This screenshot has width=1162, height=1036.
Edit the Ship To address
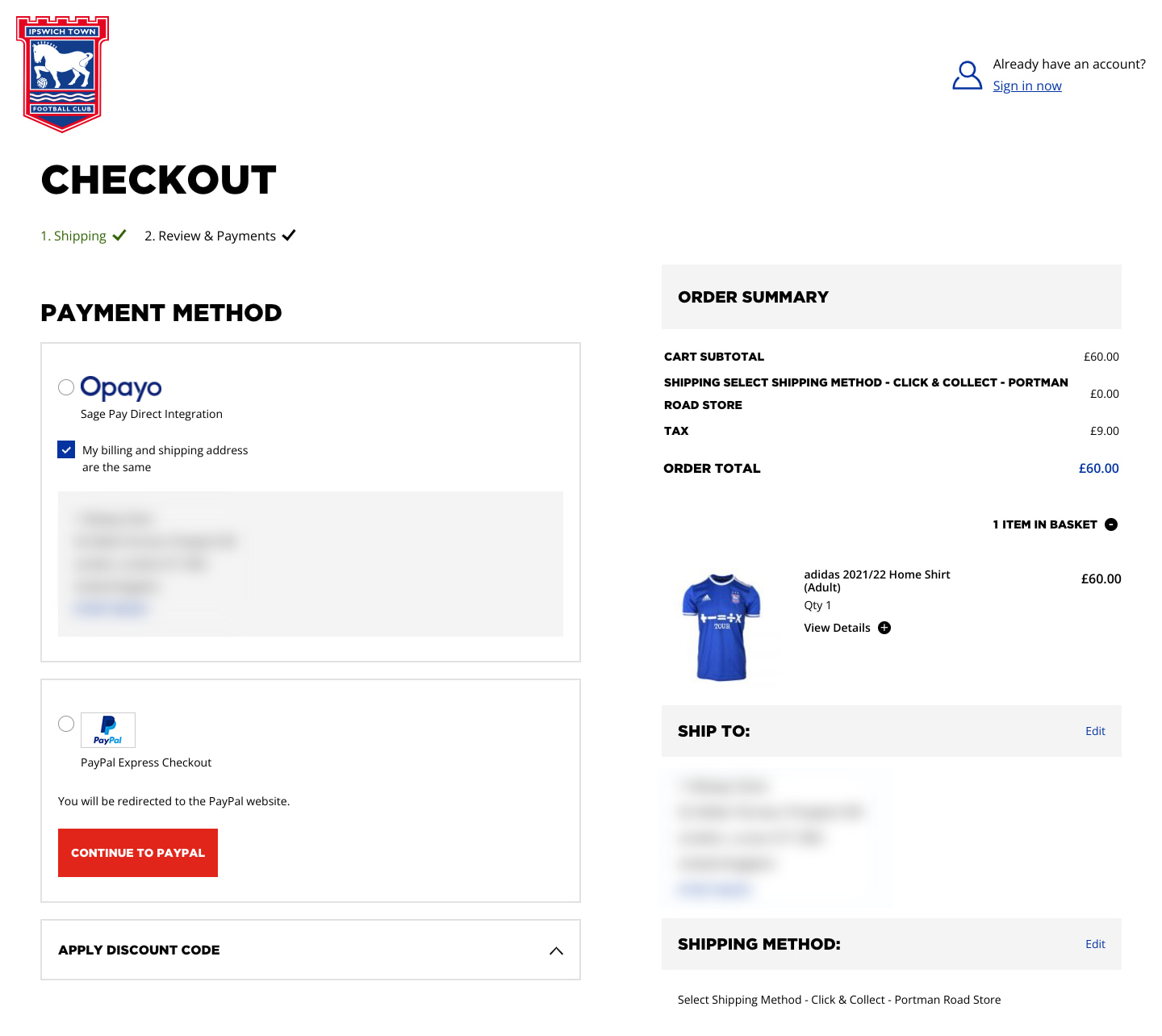point(1095,731)
